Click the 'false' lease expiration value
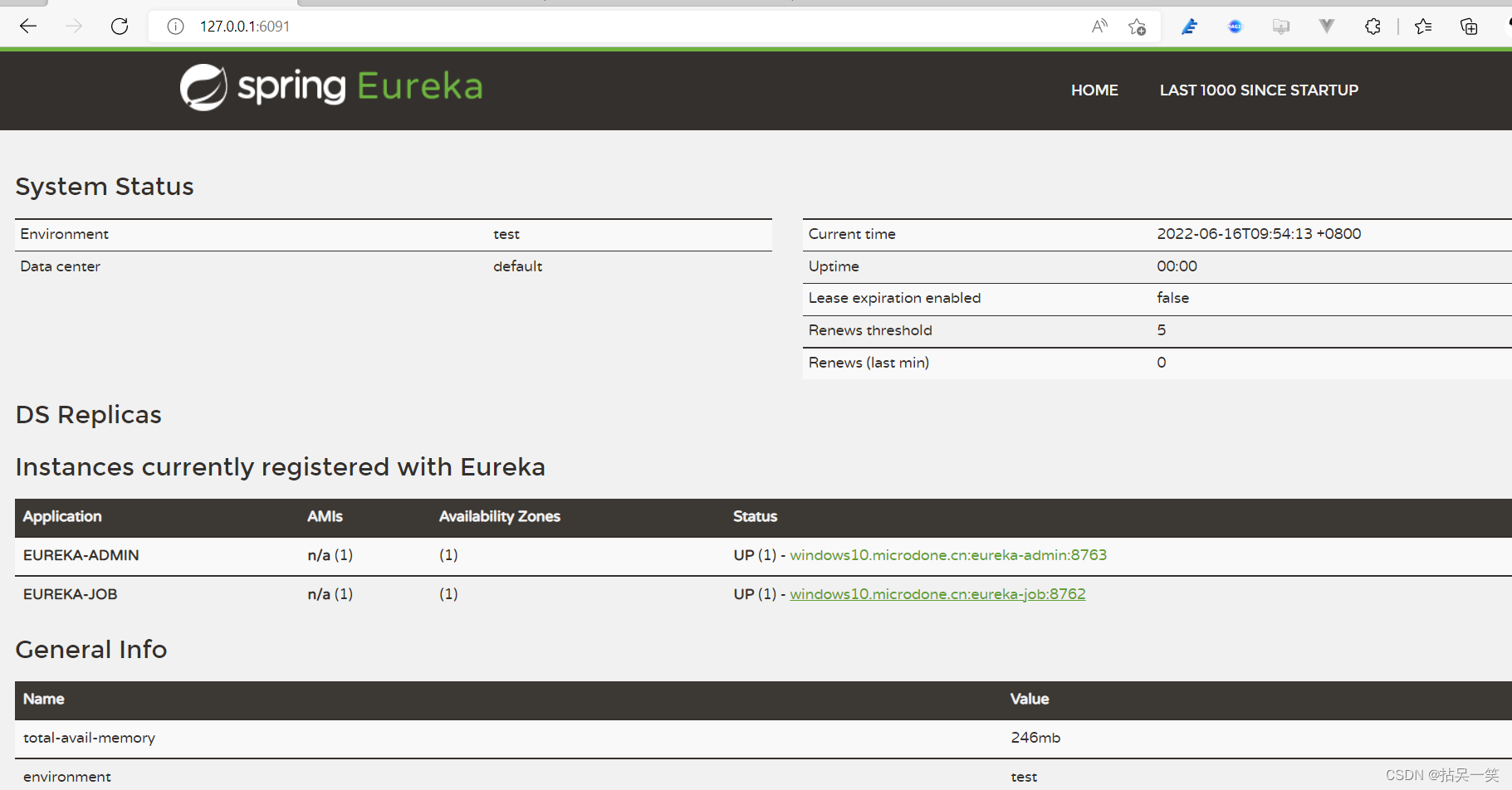This screenshot has height=790, width=1512. (1172, 298)
